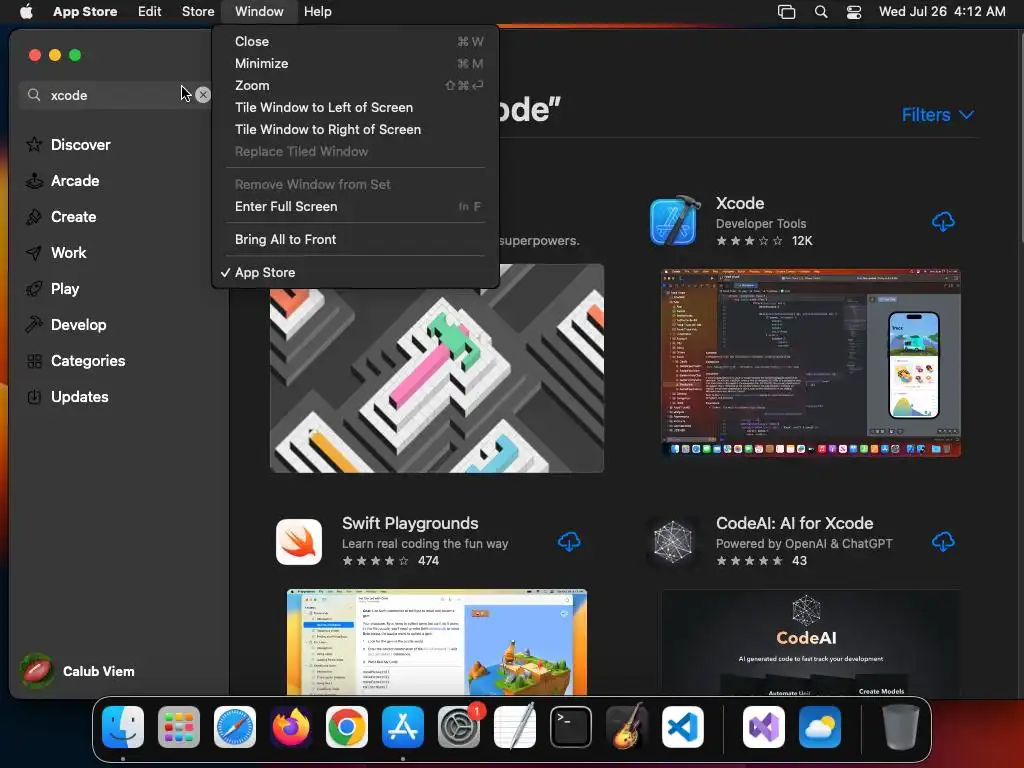Choose Enter Full Screen menu item
This screenshot has height=768, width=1024.
356,206
